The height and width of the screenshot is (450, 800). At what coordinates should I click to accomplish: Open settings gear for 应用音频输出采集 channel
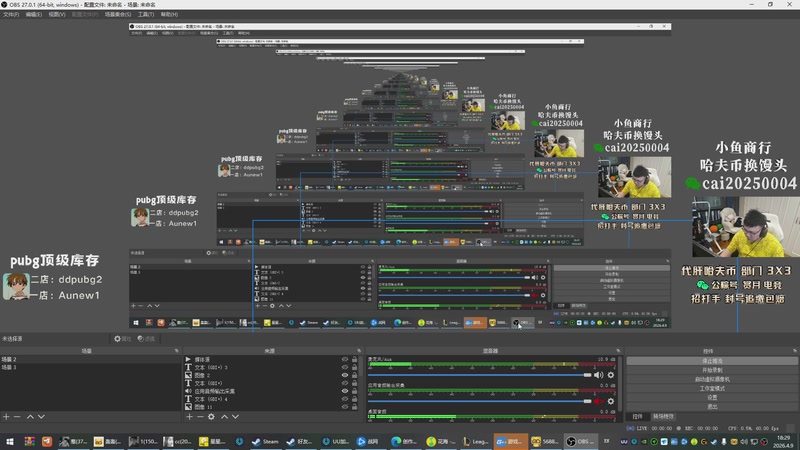click(x=611, y=402)
